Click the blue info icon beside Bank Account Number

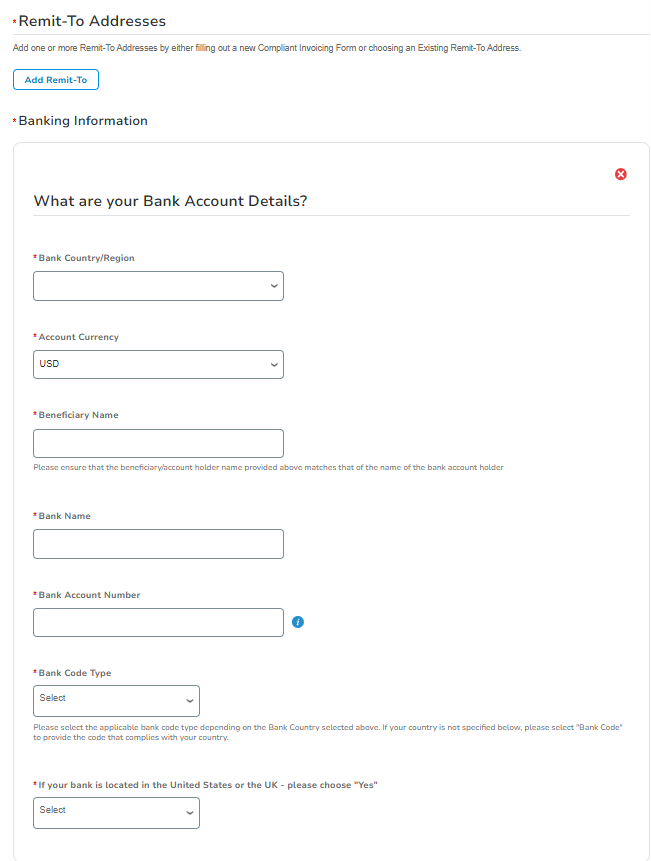coord(297,622)
